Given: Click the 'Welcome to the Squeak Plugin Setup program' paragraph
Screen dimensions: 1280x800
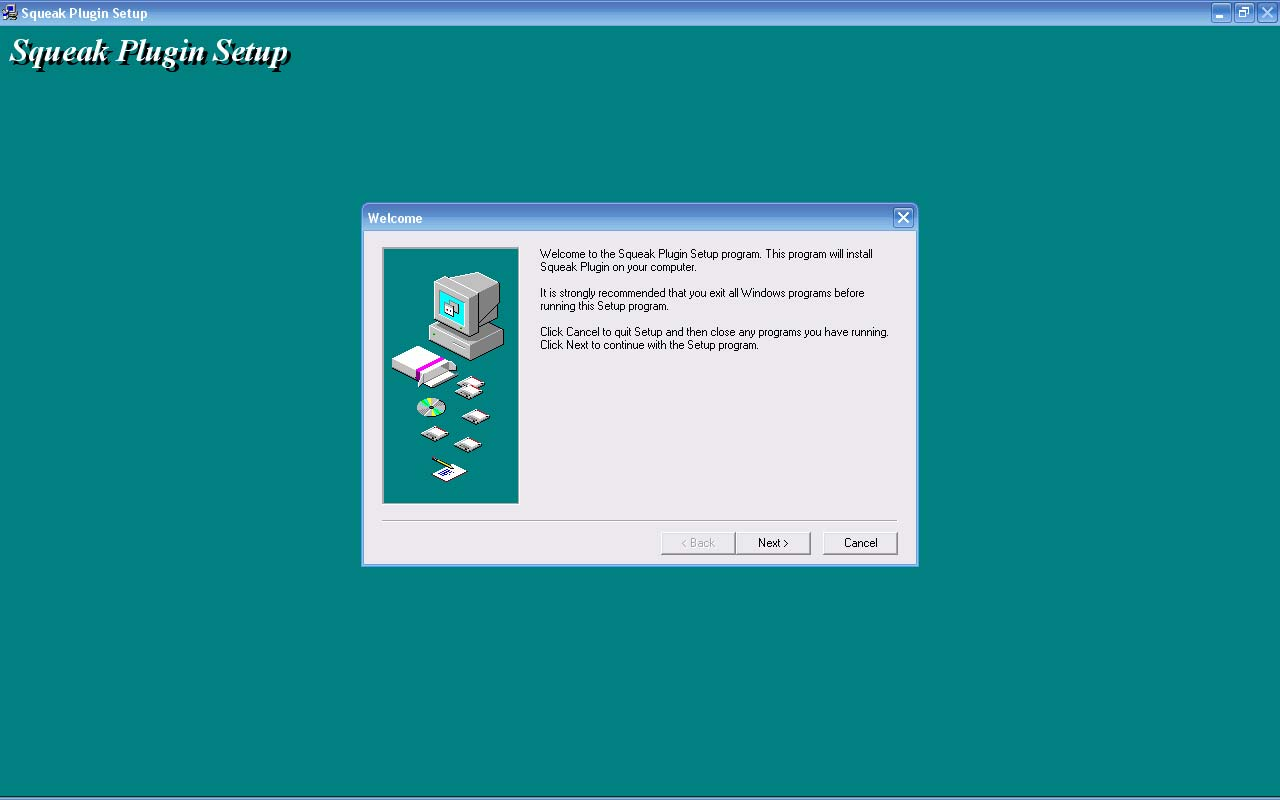Looking at the screenshot, I should coord(706,261).
